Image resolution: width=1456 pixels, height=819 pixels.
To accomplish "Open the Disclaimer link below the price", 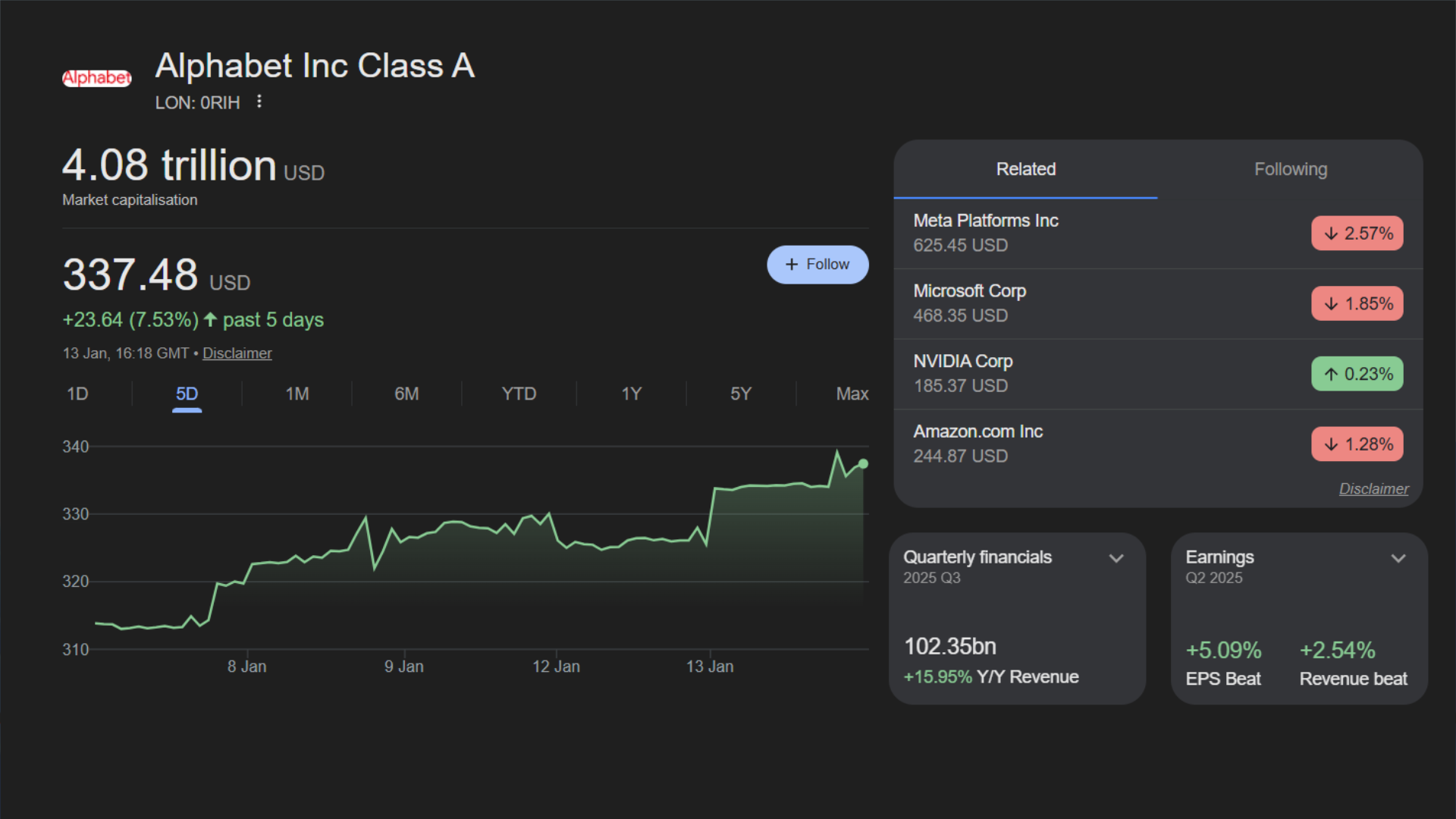I will [x=237, y=353].
